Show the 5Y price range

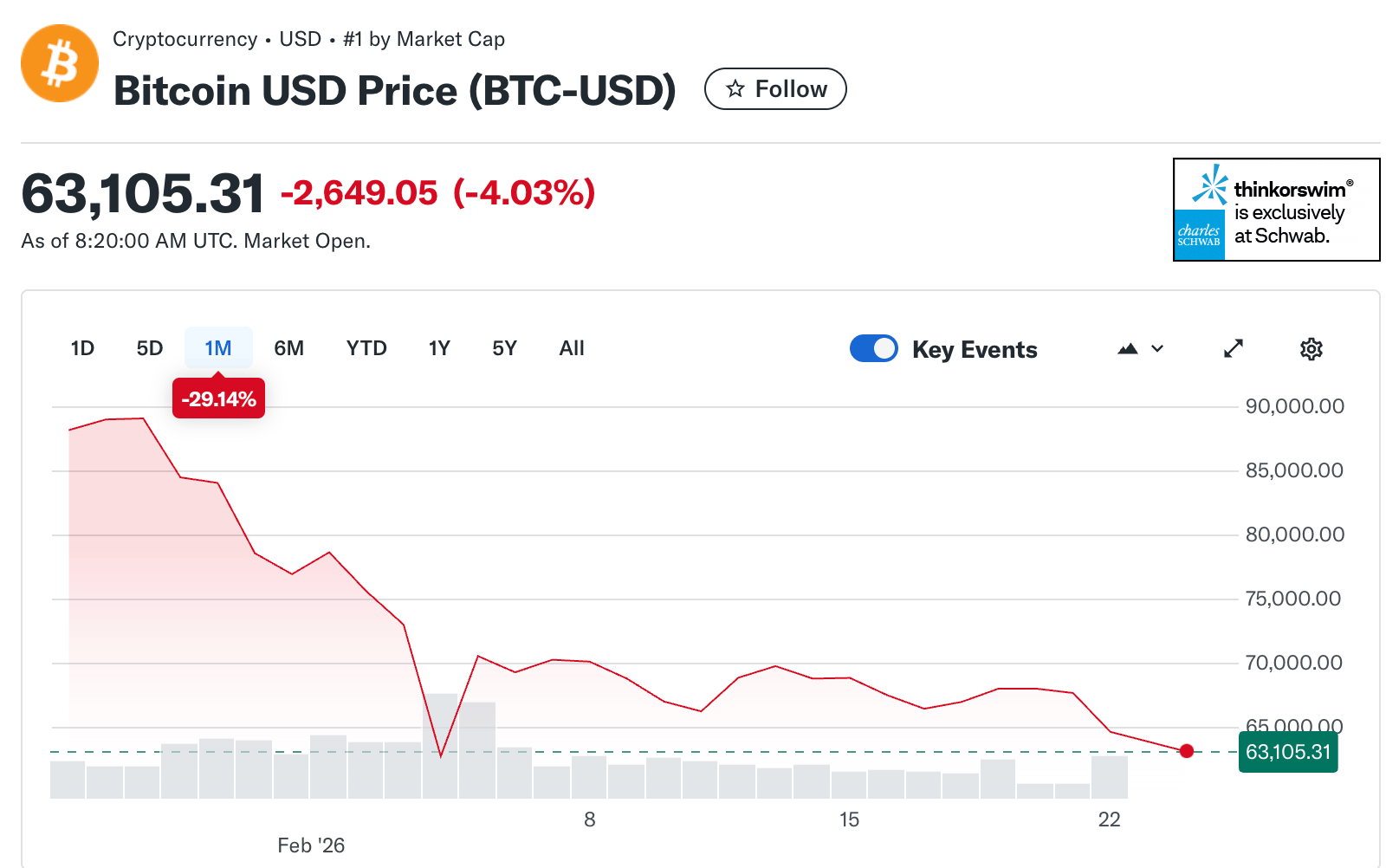pyautogui.click(x=504, y=348)
